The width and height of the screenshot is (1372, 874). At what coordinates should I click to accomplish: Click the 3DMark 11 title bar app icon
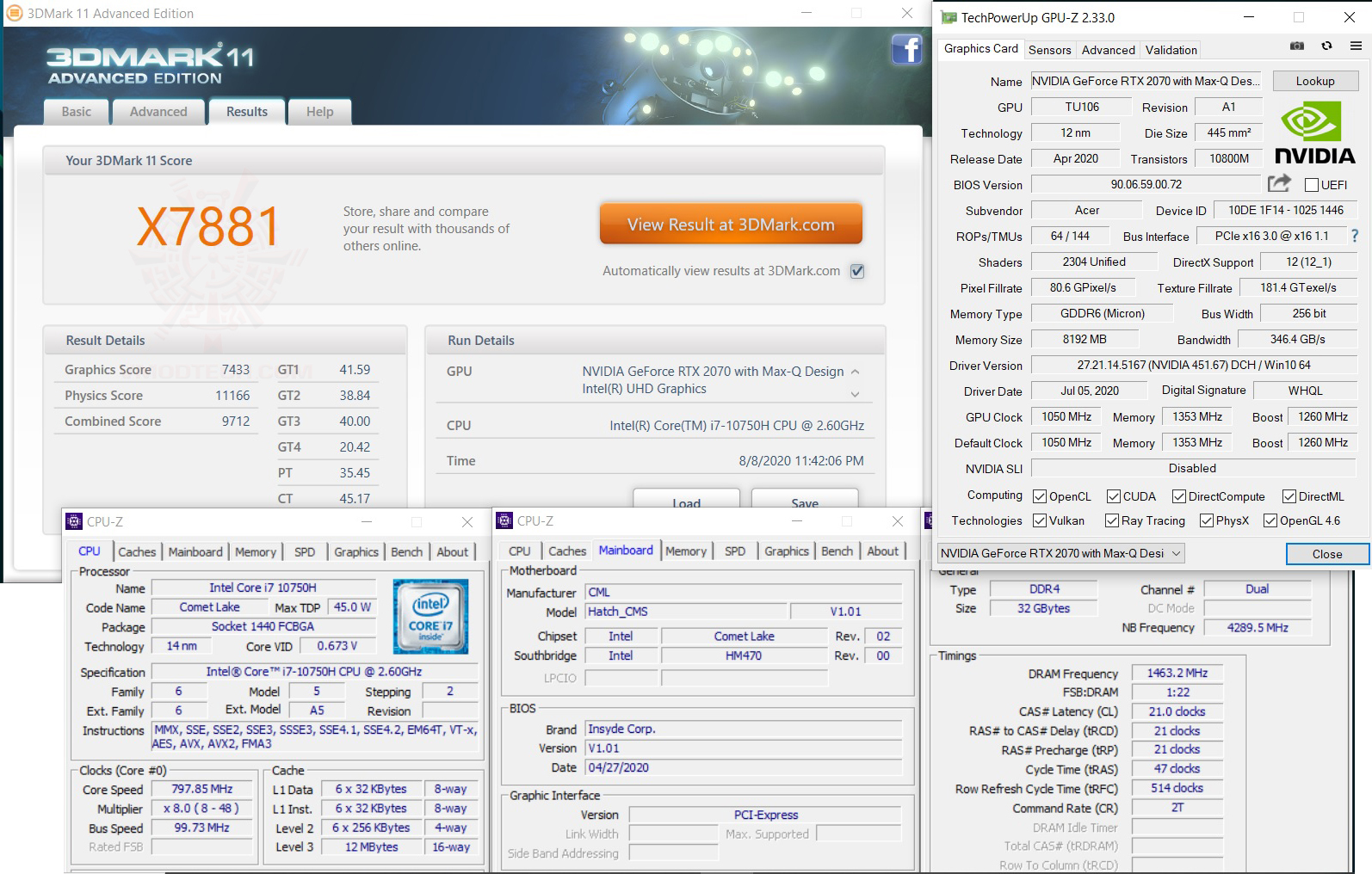coord(15,14)
